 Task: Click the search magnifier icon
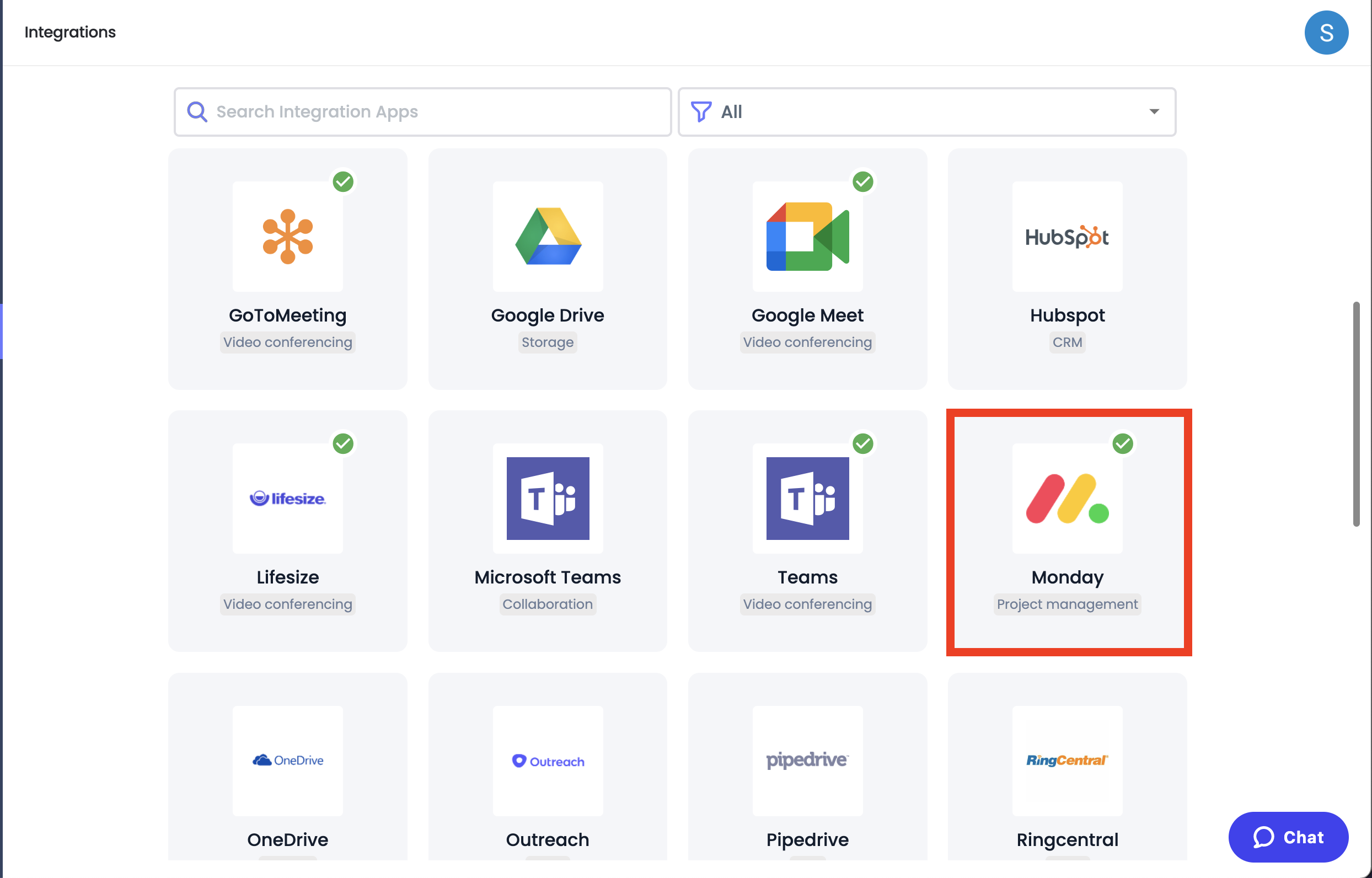point(197,112)
